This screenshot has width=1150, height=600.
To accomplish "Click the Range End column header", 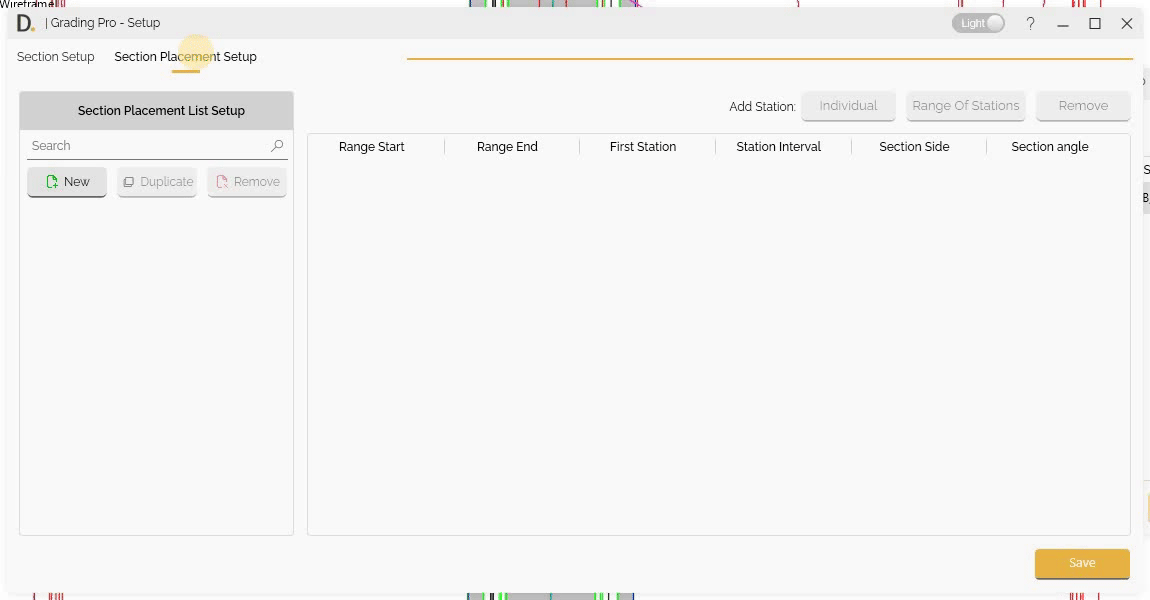I will [507, 146].
